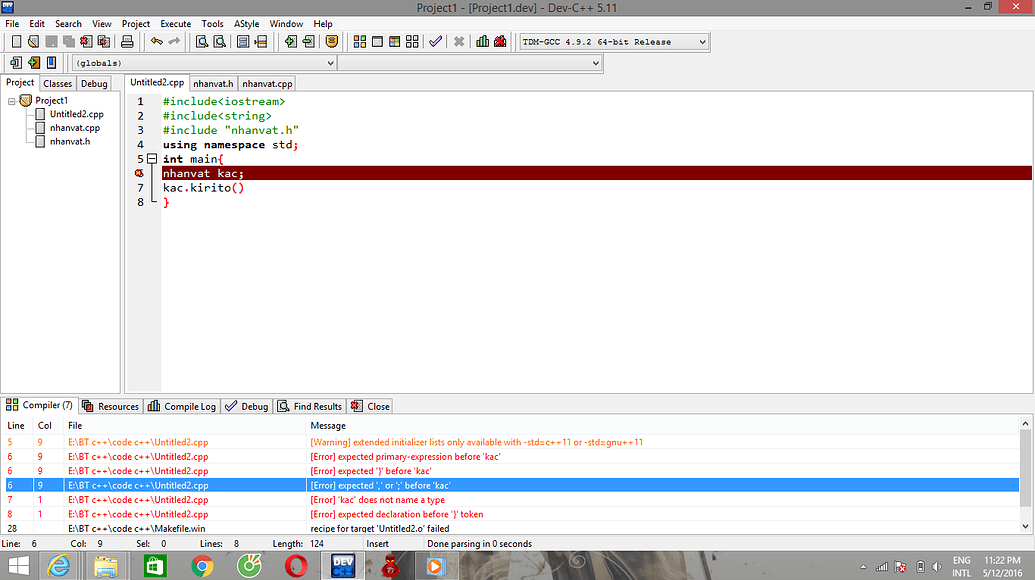This screenshot has width=1035, height=580.
Task: Click code line 7 kac.kirito()
Action: [x=203, y=188]
